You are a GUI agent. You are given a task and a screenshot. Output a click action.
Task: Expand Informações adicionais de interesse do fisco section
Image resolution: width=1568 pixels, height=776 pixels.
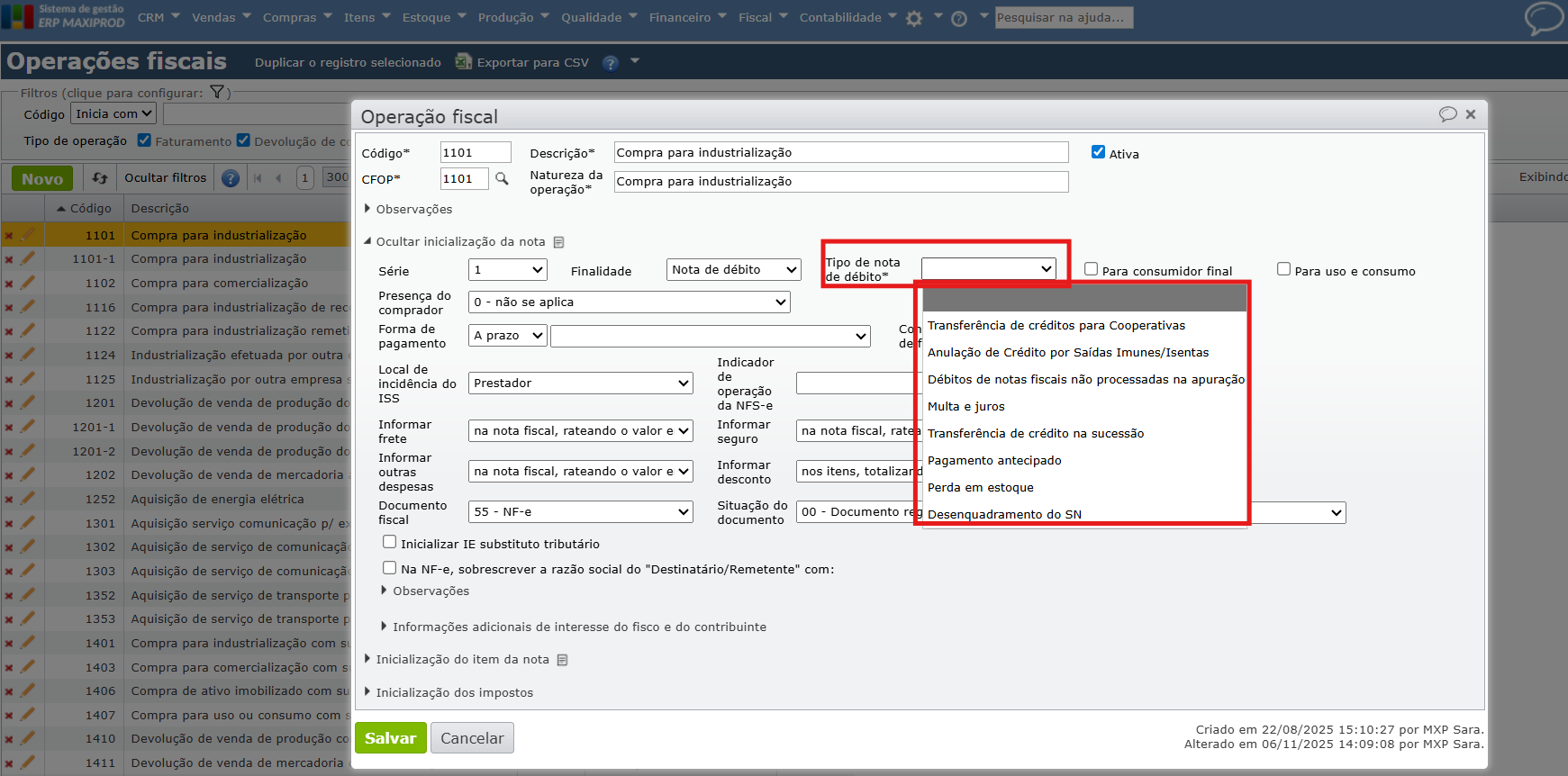(x=574, y=627)
